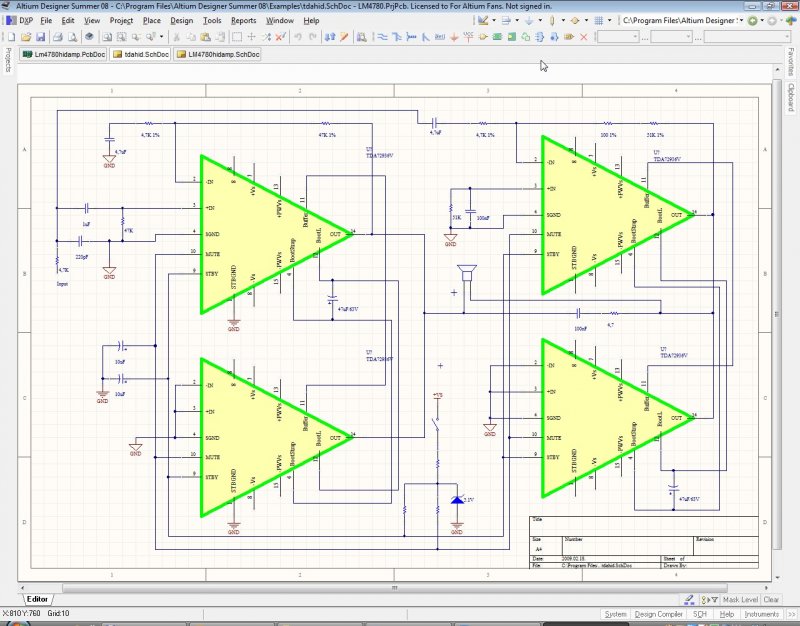The image size is (800, 626).
Task: Cut selection with scissors icon
Action: coord(177,37)
